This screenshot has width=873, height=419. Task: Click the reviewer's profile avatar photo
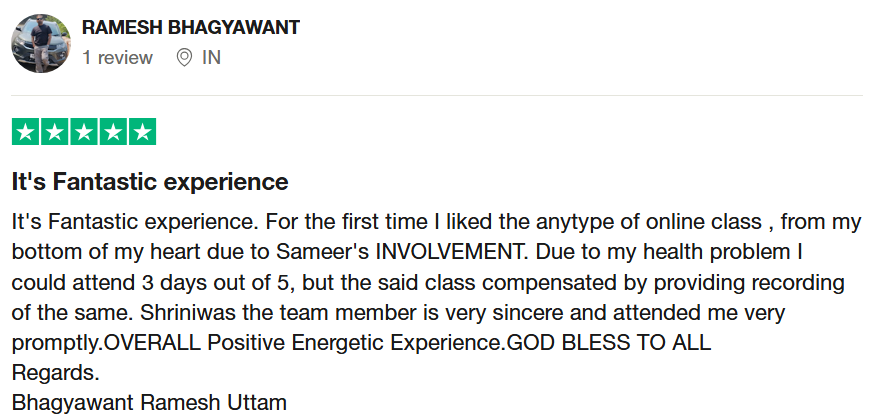[40, 43]
